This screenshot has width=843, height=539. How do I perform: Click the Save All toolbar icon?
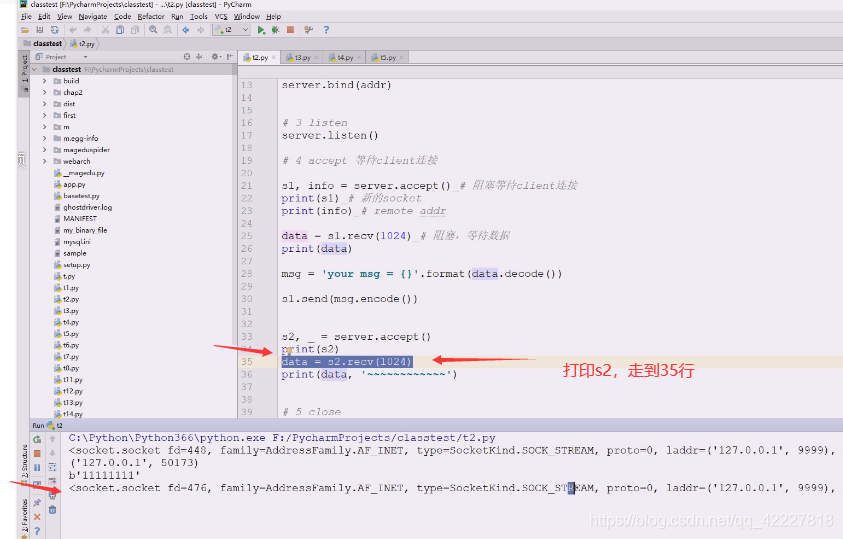40,30
